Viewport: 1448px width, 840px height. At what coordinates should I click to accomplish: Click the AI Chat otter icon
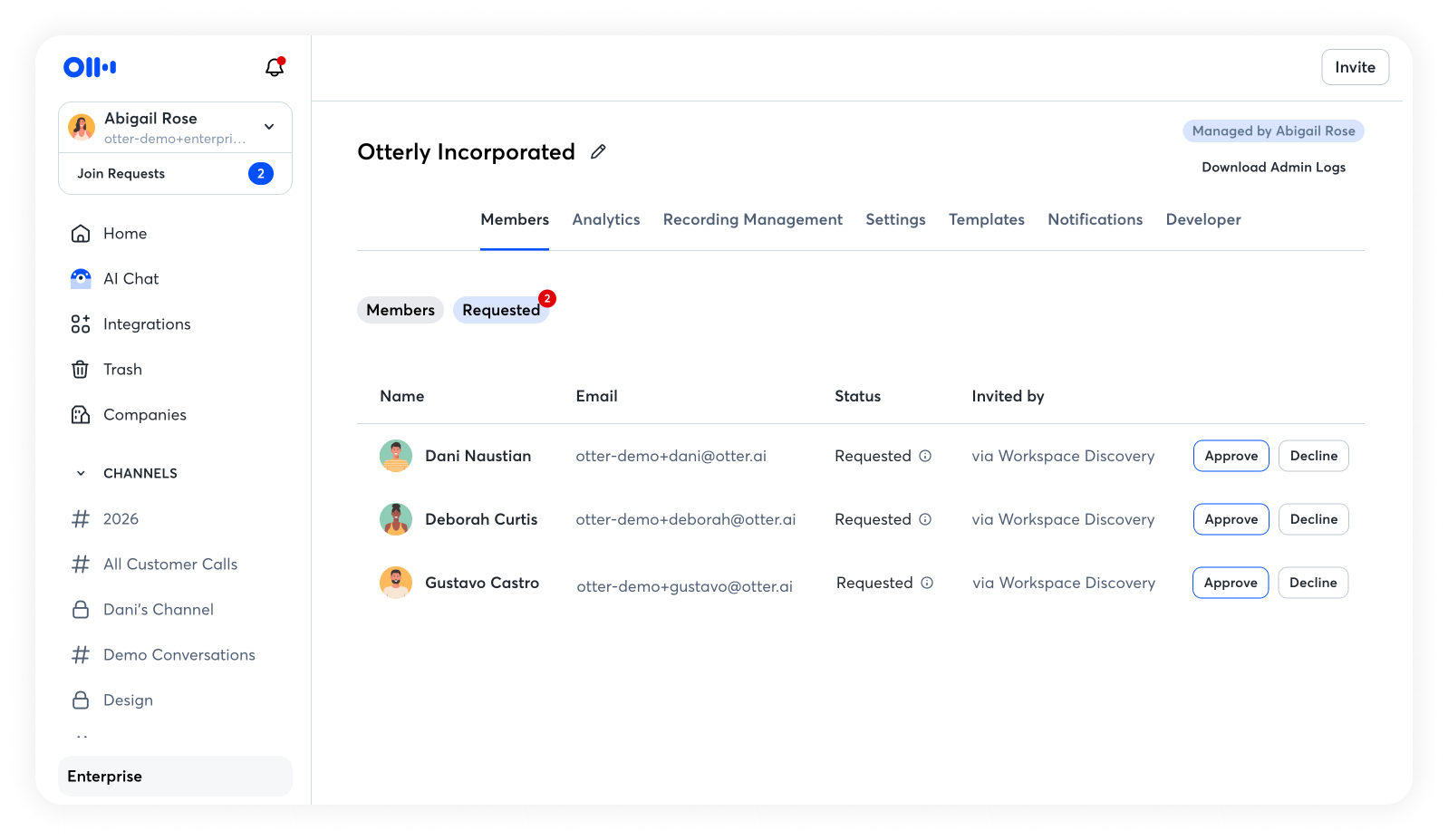(x=81, y=279)
